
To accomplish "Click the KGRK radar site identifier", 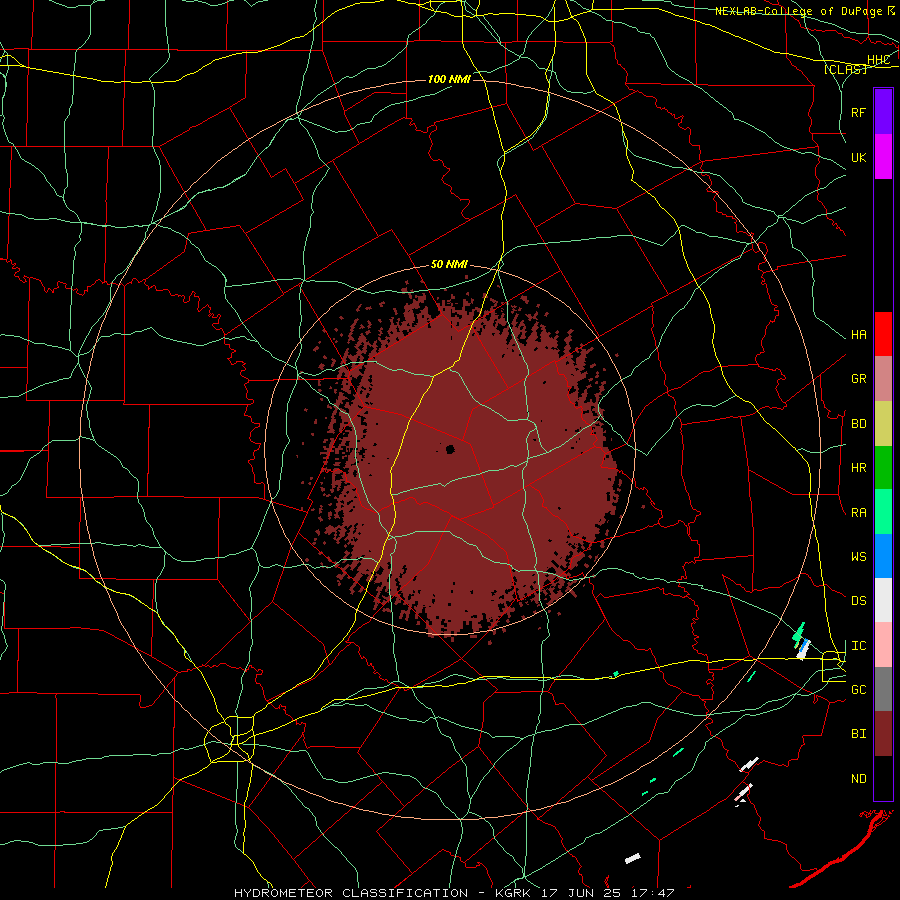I will pyautogui.click(x=515, y=893).
